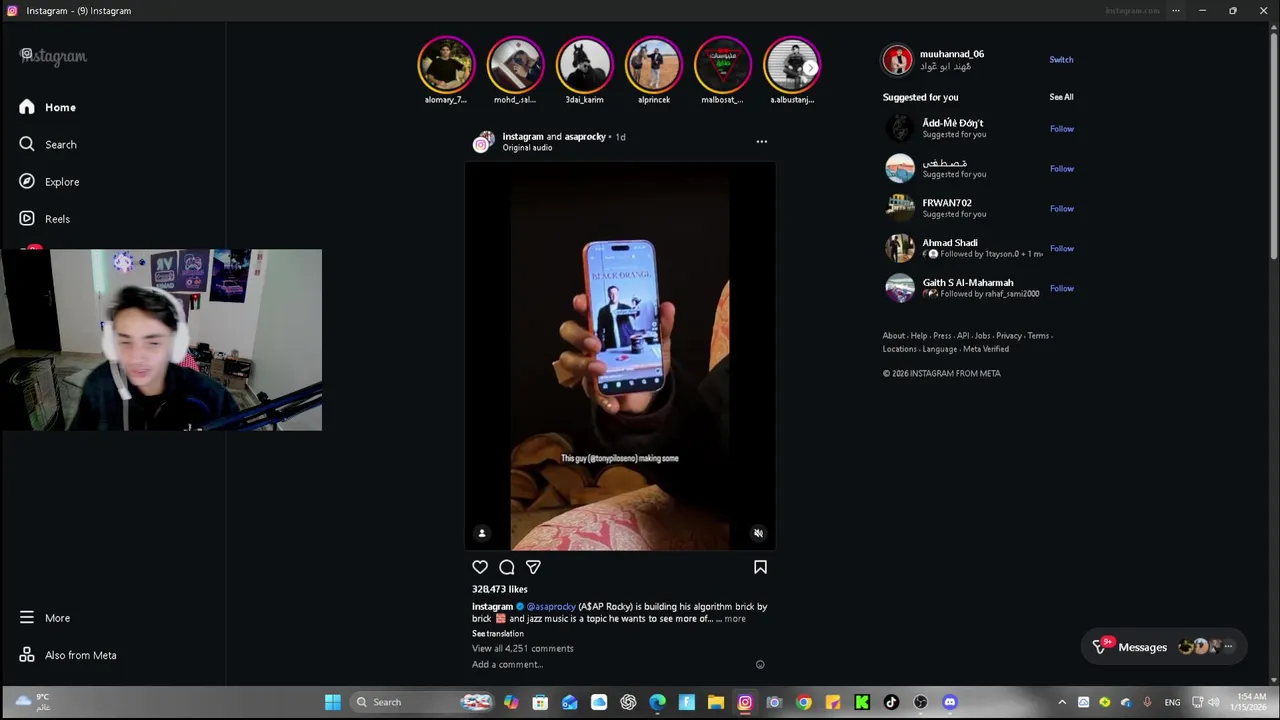Screen dimensions: 1280x720
Task: Open post options three-dot menu
Action: pos(761,142)
